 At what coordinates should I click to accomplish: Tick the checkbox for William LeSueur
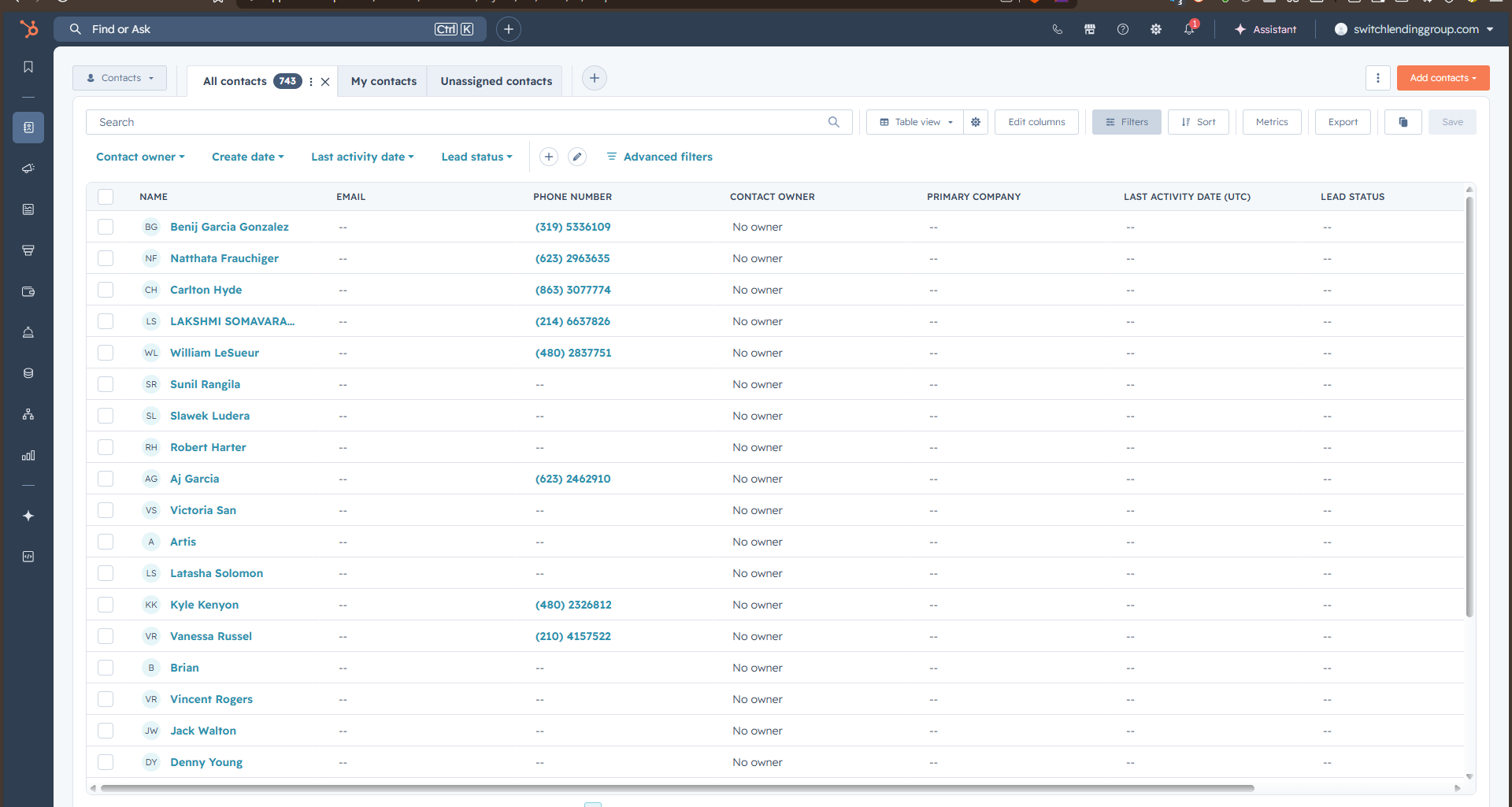(106, 353)
